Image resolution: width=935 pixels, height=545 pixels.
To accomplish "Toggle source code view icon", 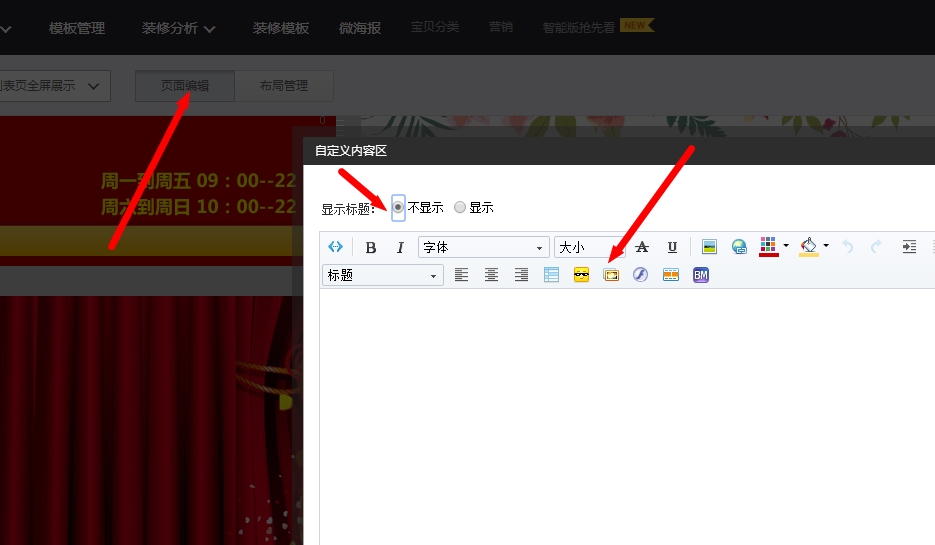I will point(335,247).
